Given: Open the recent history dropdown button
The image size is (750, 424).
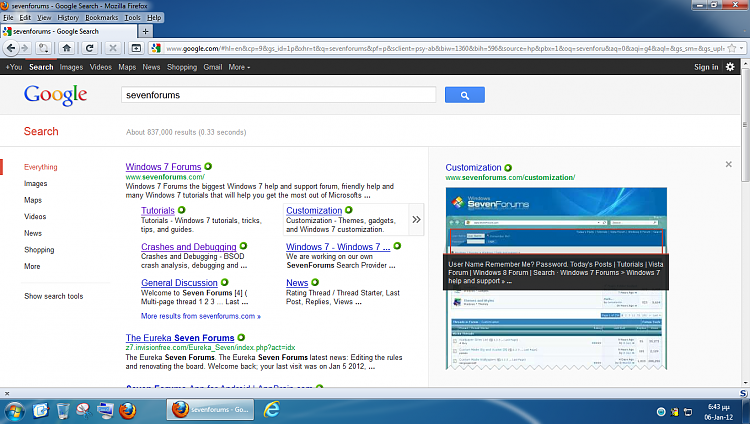Looking at the screenshot, I should [43, 48].
